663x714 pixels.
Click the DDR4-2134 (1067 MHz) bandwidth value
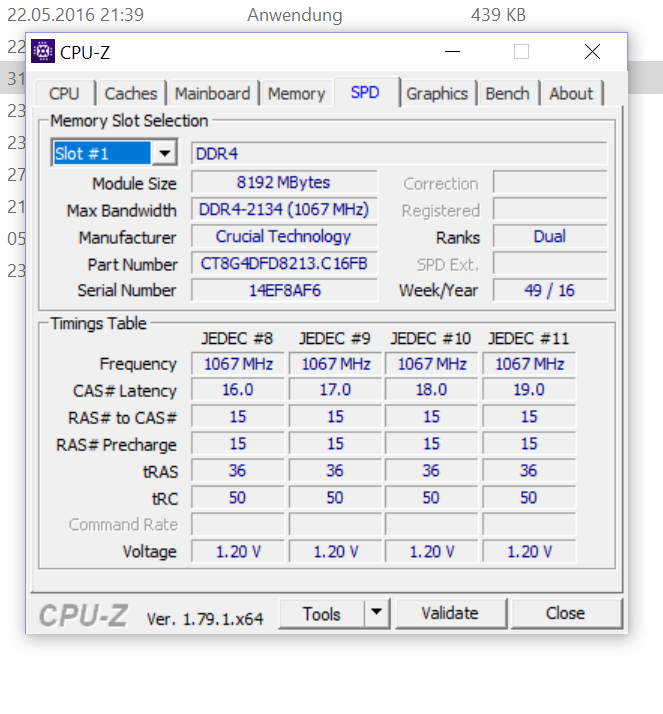(284, 209)
